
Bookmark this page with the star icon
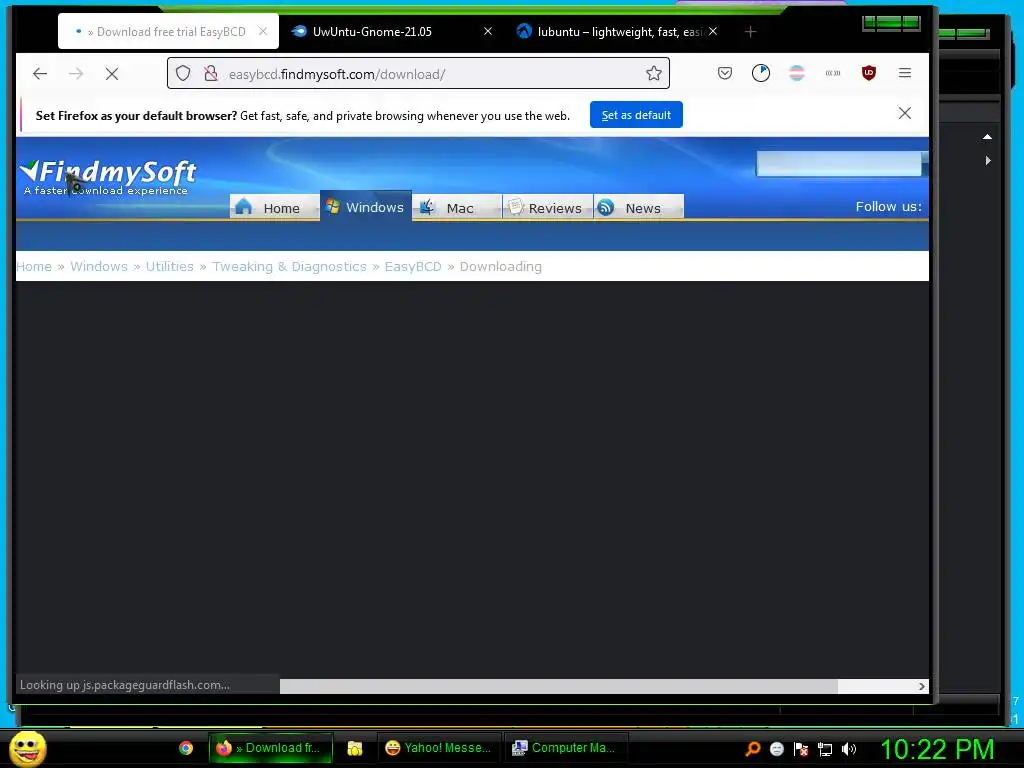coord(654,73)
